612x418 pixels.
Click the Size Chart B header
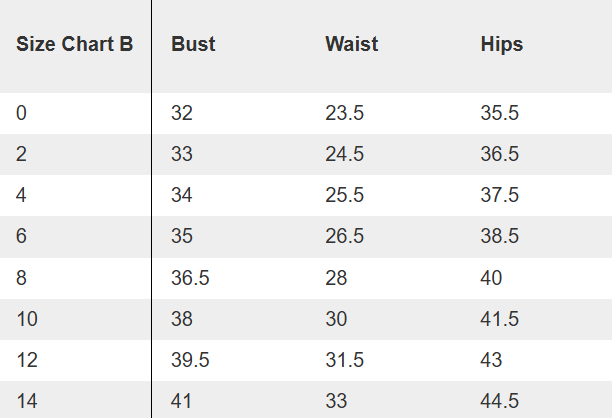75,44
